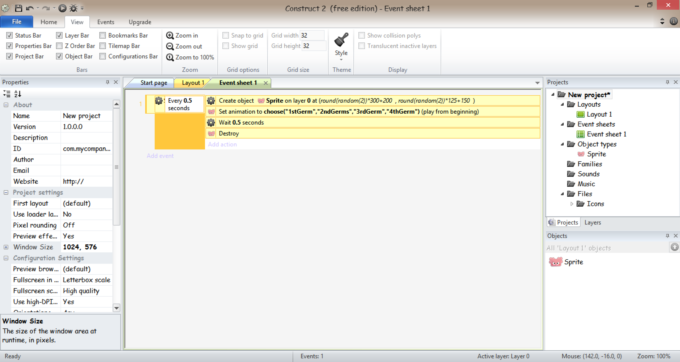Click the Event sheet 1 icon in Projects tree

(x=580, y=134)
